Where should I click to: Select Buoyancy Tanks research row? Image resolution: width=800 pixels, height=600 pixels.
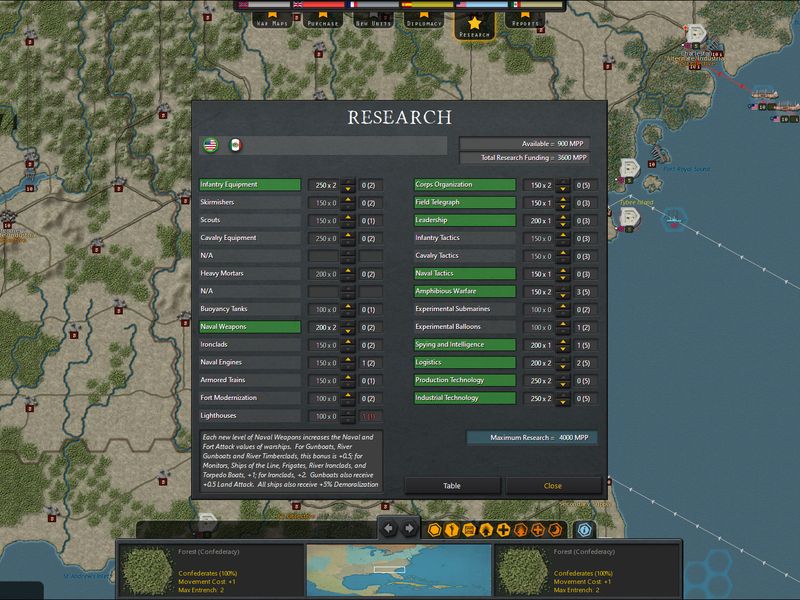tap(250, 309)
